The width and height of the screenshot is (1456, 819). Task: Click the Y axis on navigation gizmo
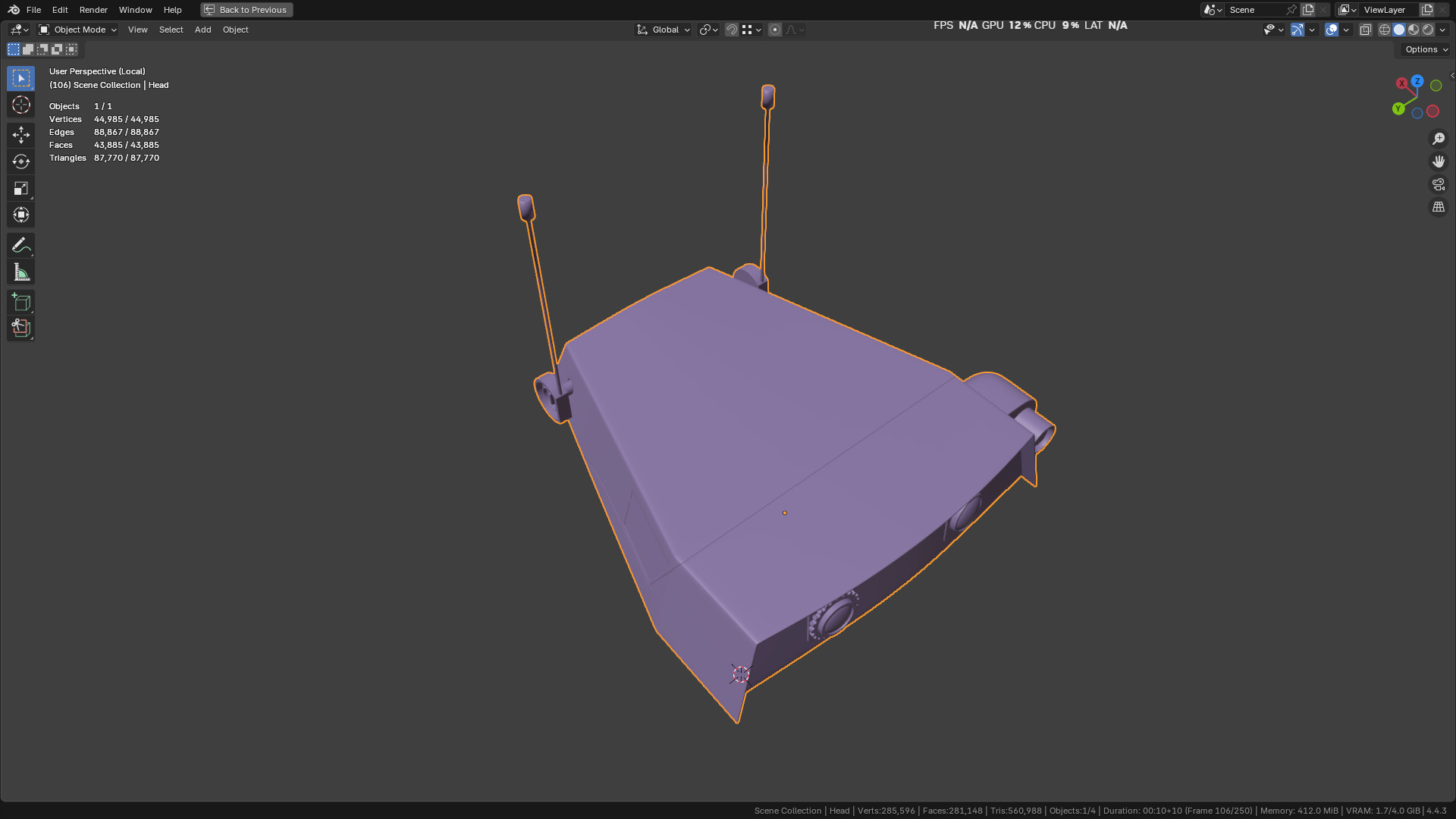coord(1398,109)
